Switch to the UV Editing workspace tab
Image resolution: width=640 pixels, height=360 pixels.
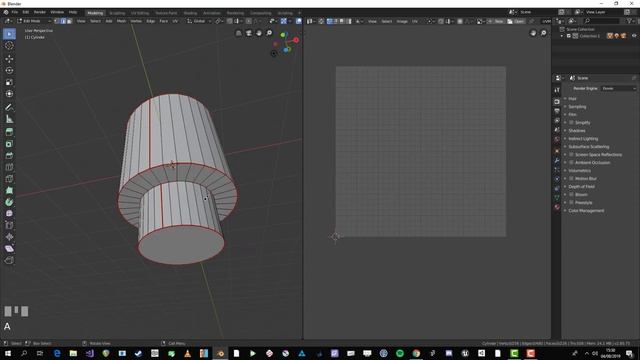pyautogui.click(x=140, y=13)
